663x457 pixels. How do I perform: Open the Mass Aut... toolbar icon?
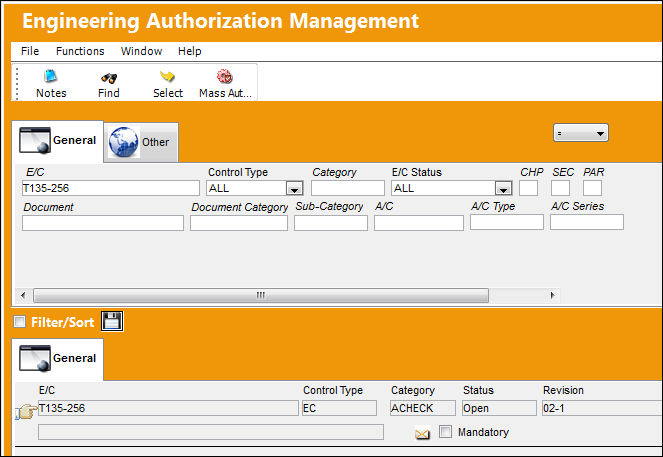click(x=225, y=77)
